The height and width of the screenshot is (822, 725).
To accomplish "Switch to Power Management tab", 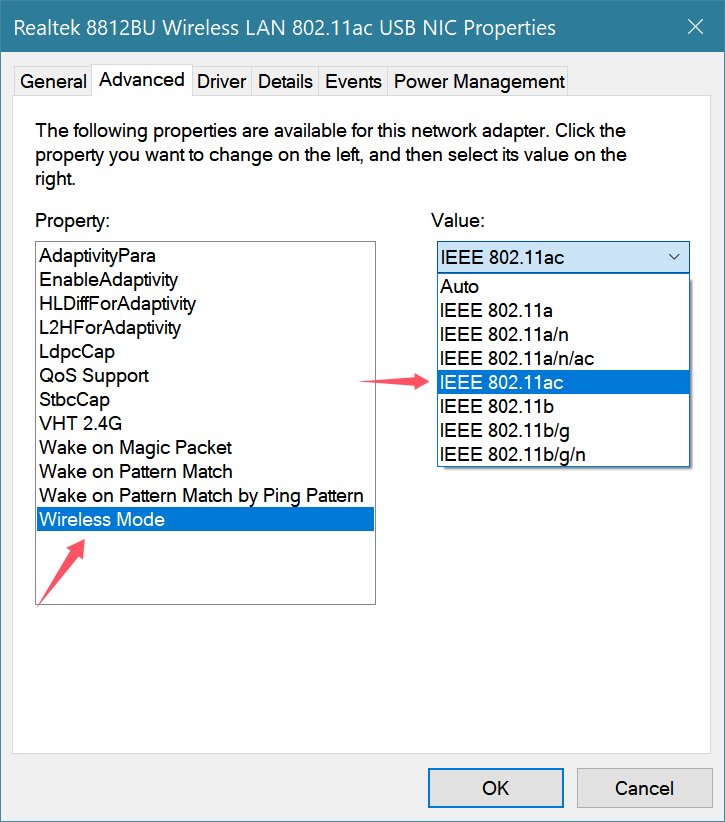I will click(478, 81).
